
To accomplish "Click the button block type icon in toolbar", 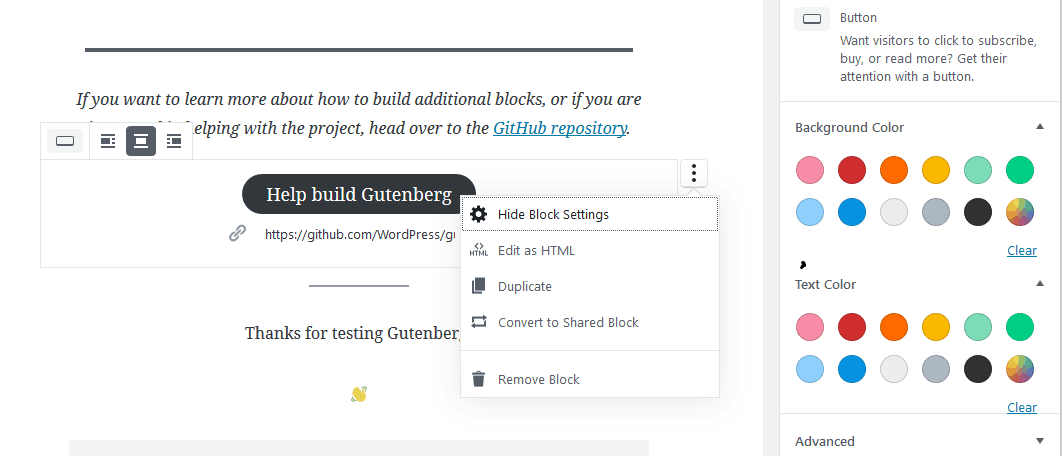I will [65, 141].
